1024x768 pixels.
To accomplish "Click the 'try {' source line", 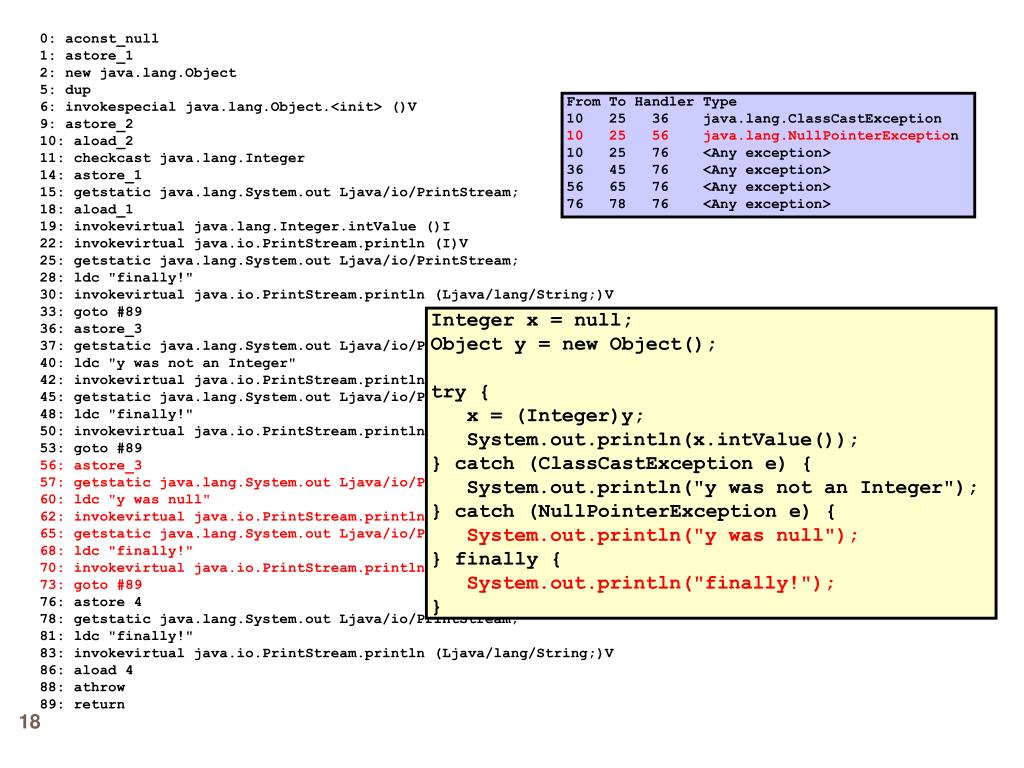I will tap(460, 392).
